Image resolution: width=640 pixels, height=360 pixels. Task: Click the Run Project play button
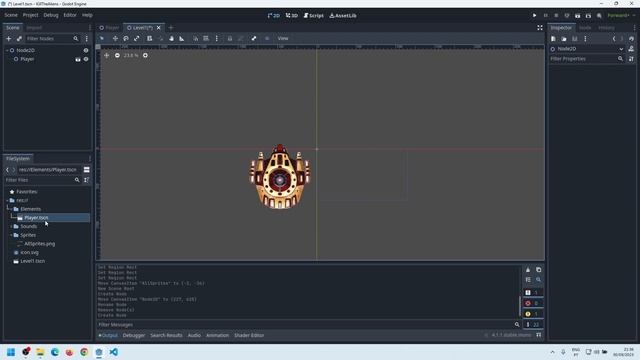(534, 16)
